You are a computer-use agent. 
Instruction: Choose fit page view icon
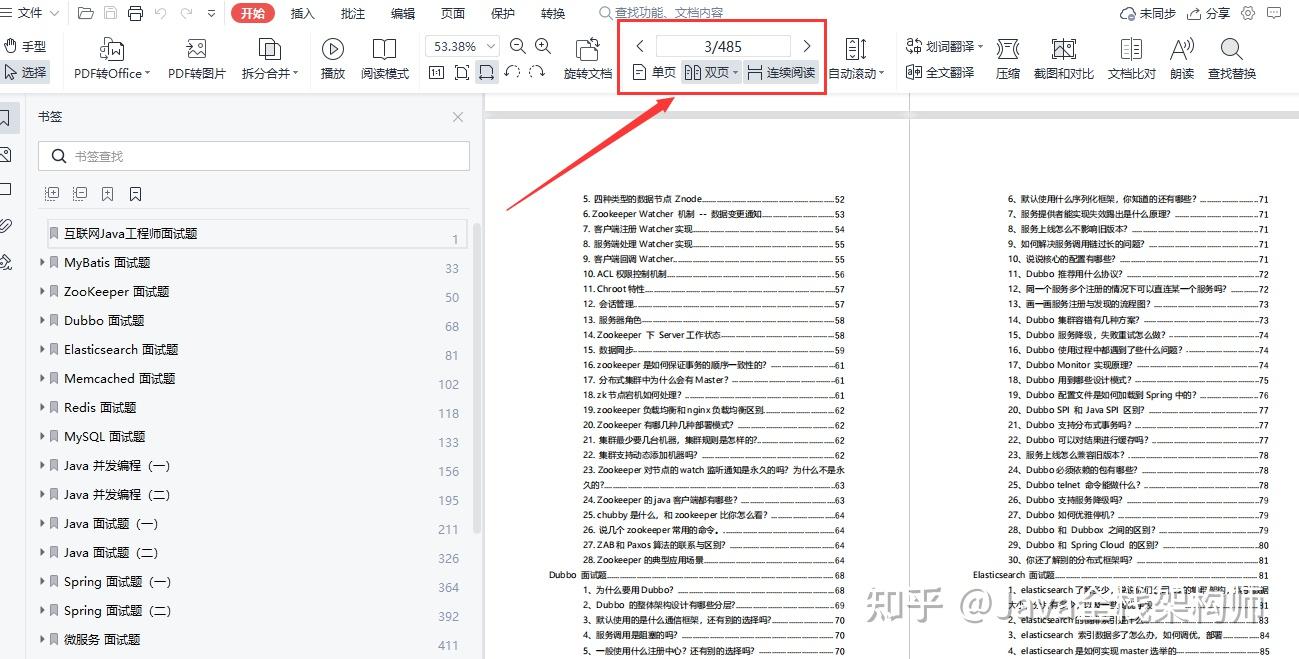coord(461,72)
